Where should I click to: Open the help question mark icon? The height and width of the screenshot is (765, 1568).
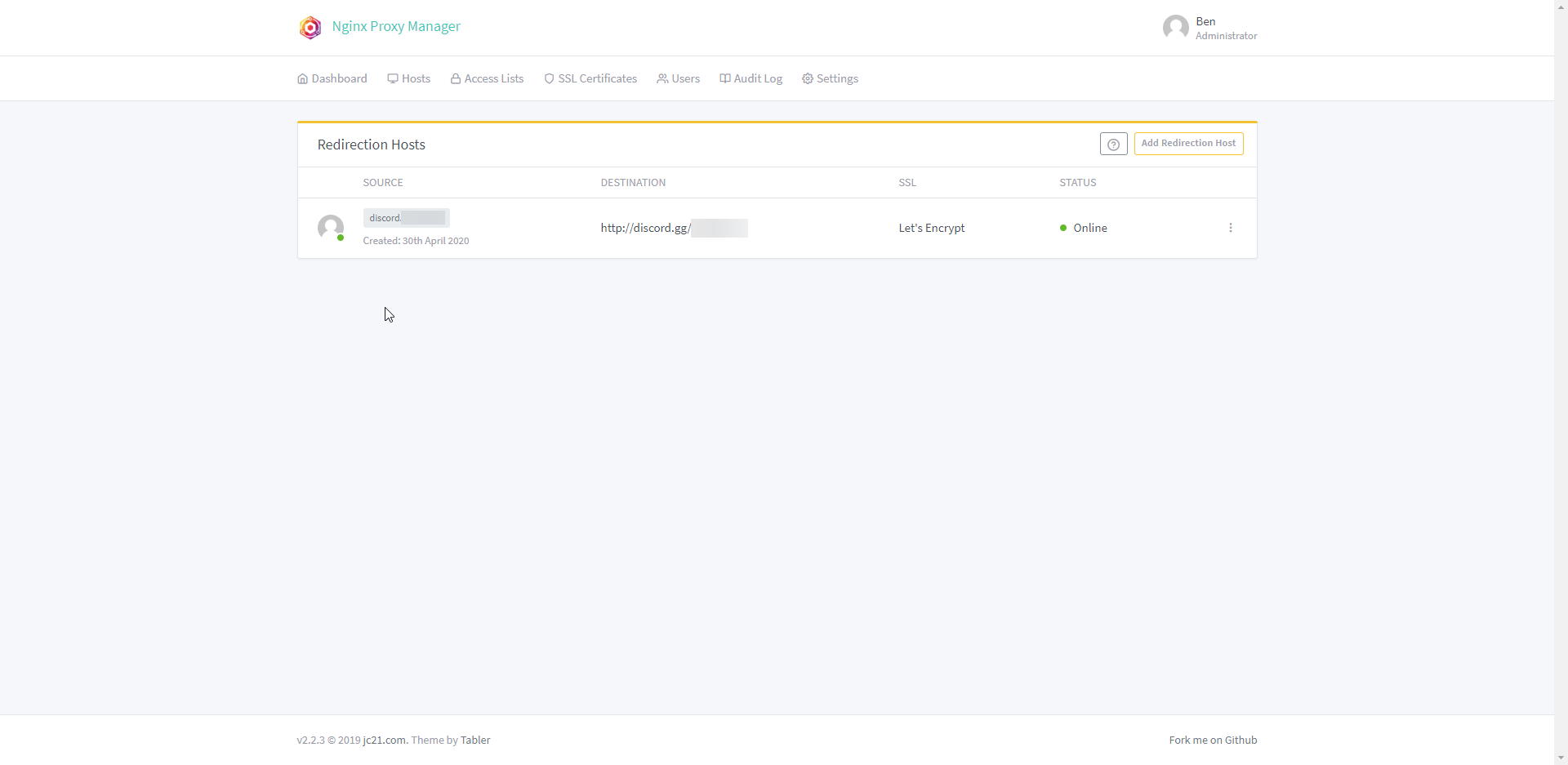[1113, 143]
